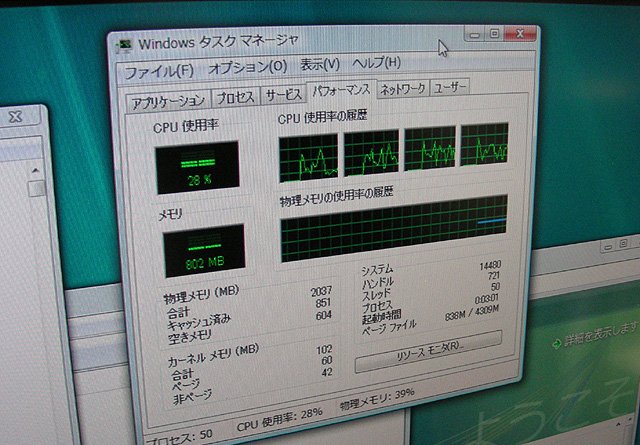
Task: Switch to the ユーザー tab
Action: [x=450, y=87]
